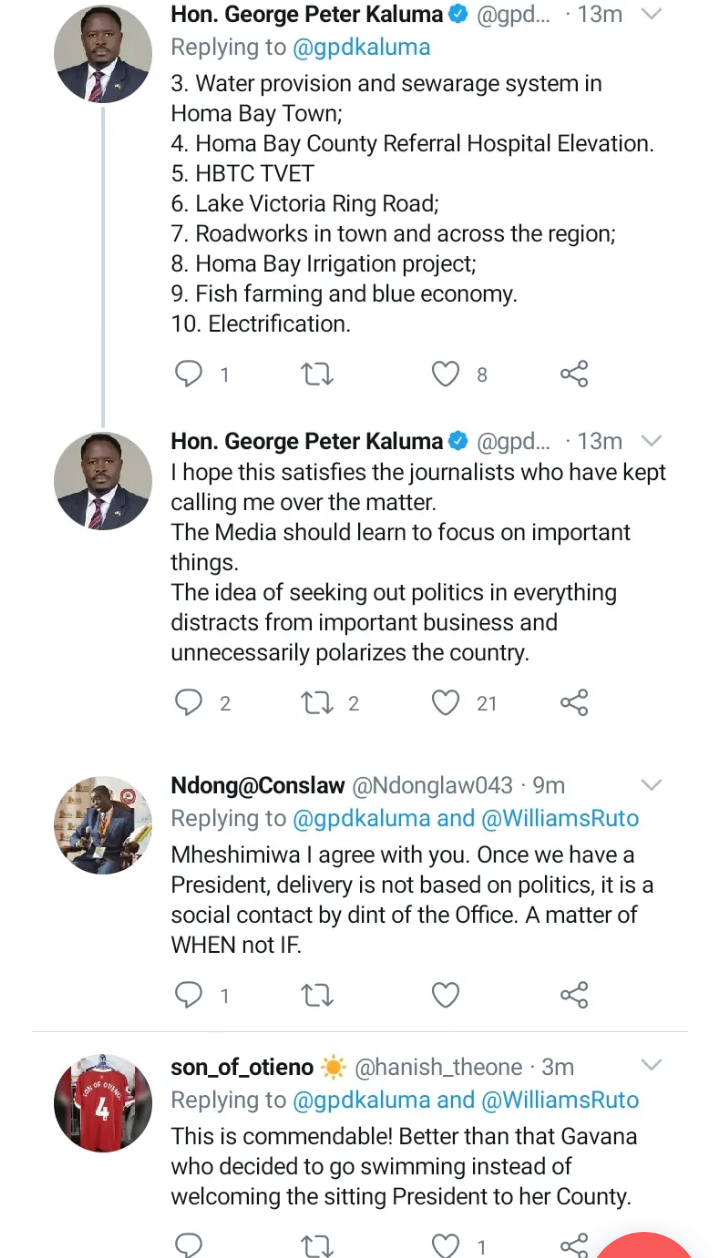Open @WilliamsRuto mention in son_of_otieno reply

click(560, 1100)
